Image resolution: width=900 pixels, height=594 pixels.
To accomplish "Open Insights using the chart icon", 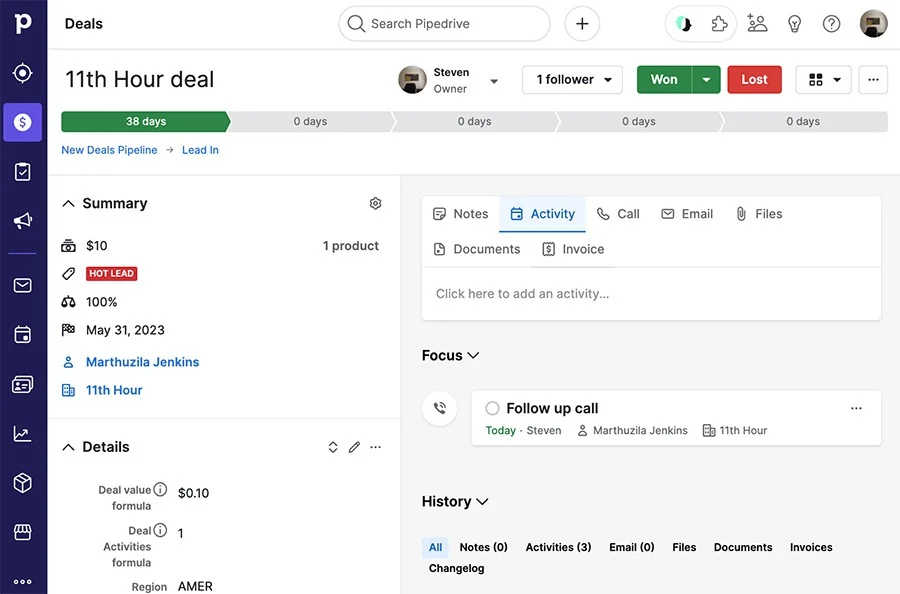I will 22,433.
